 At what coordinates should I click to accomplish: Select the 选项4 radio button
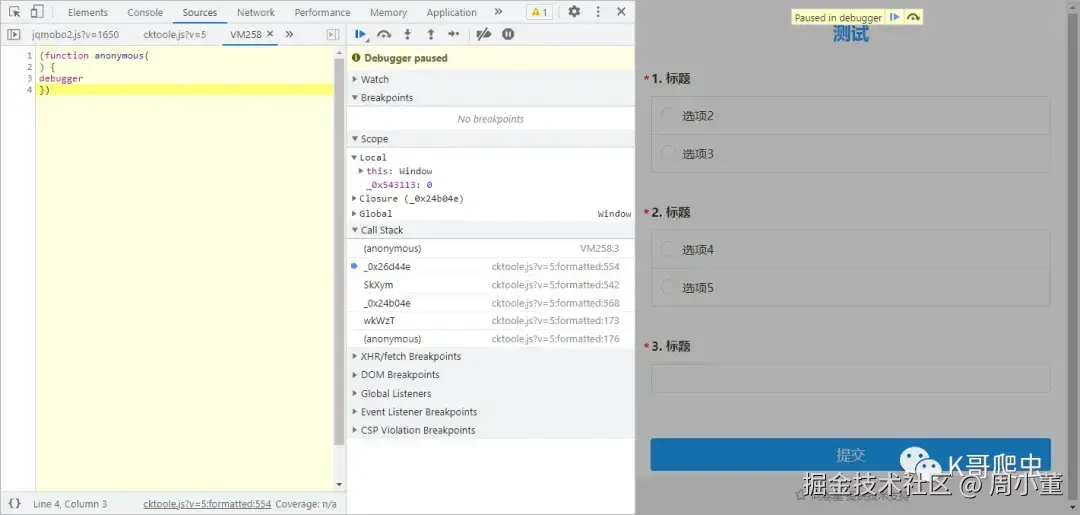pyautogui.click(x=667, y=249)
